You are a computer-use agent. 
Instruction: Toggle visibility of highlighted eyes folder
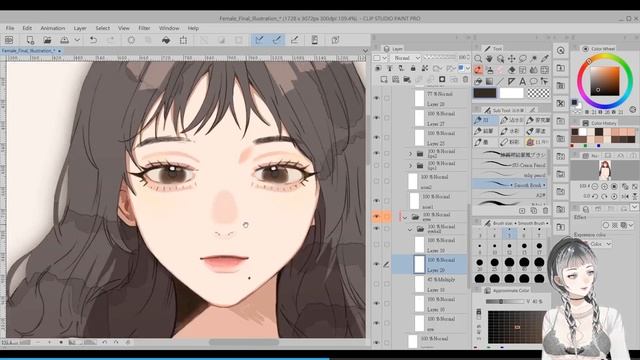pyautogui.click(x=376, y=217)
